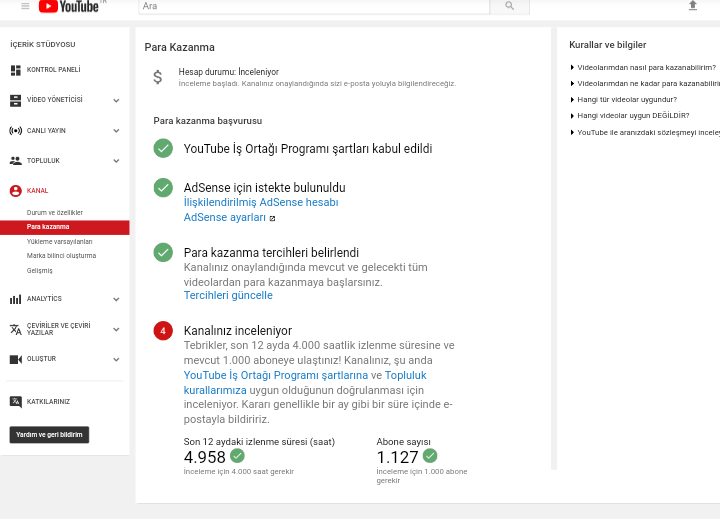Go to YouTube home via logo
Viewport: 720px width, 519px height.
(69, 6)
